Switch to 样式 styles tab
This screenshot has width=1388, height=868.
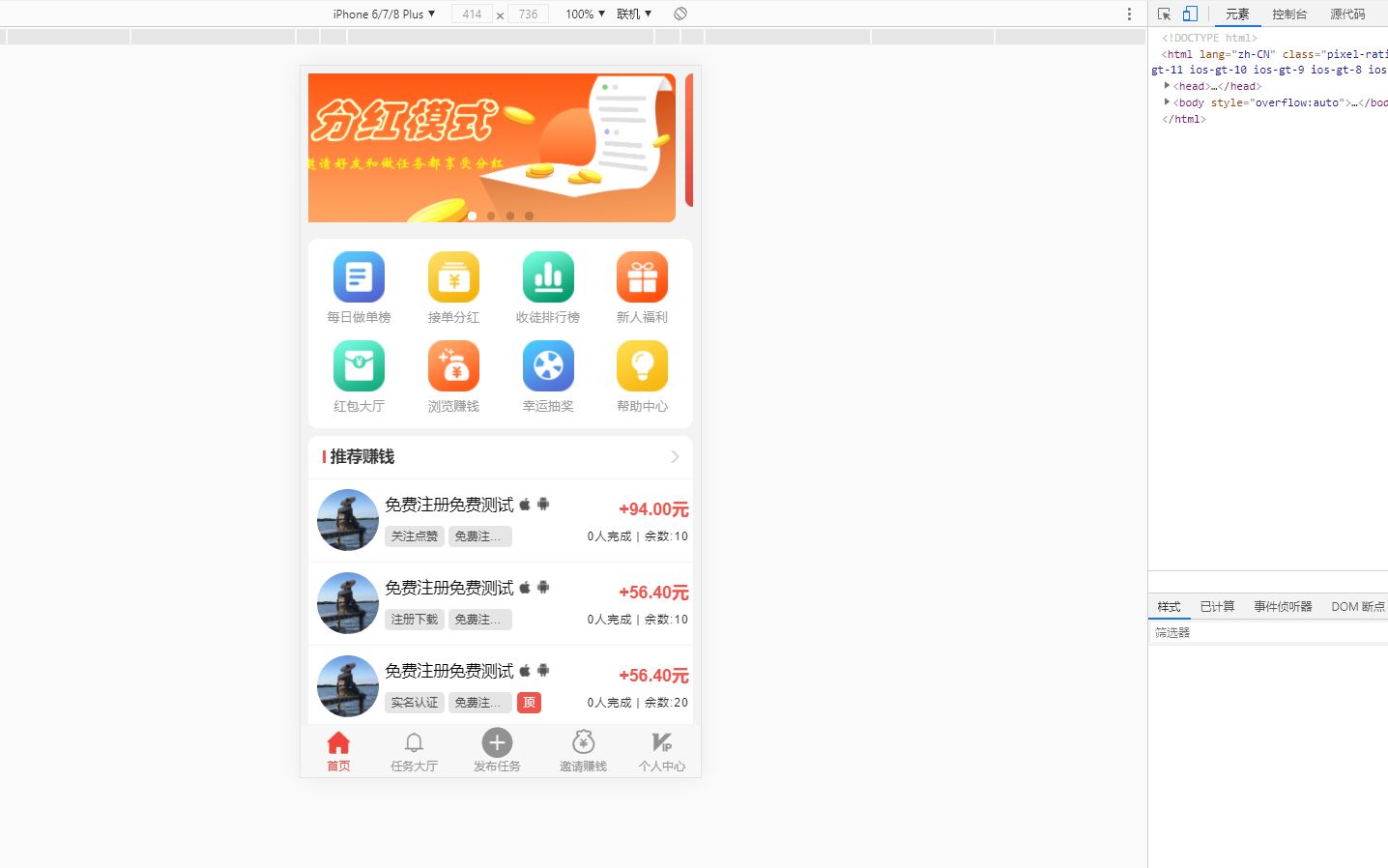[1170, 606]
